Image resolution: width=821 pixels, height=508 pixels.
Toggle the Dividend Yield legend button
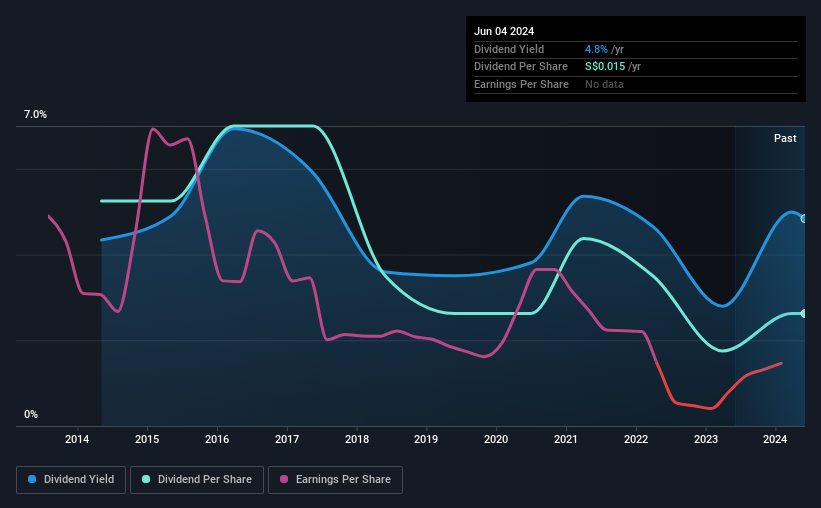pyautogui.click(x=71, y=480)
